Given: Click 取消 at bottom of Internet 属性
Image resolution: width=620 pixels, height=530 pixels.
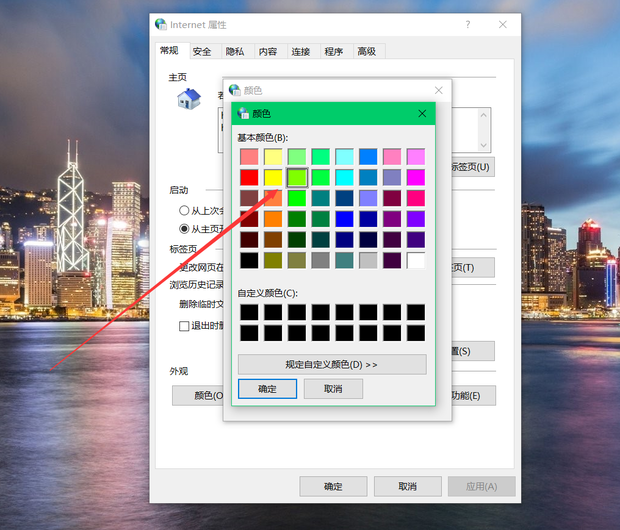Looking at the screenshot, I should pos(408,486).
